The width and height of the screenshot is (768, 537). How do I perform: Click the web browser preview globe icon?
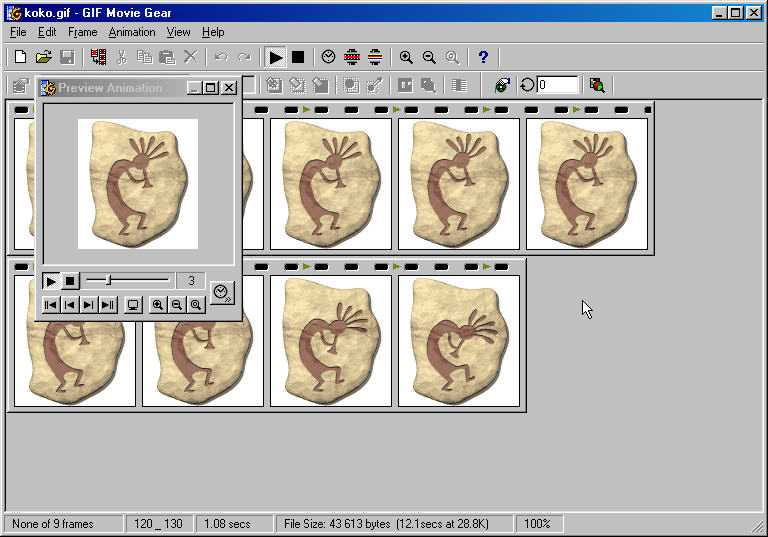click(502, 86)
